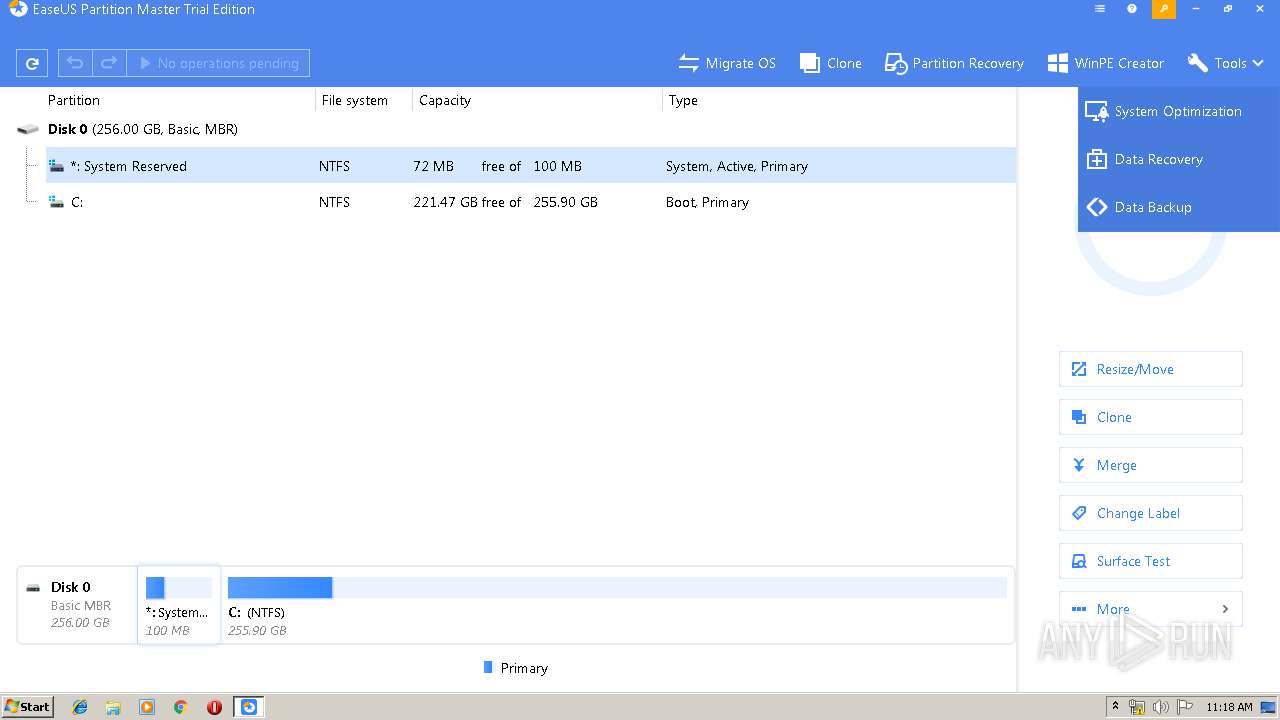Click the Surface Test disk icon
This screenshot has width=1280, height=720.
1079,561
